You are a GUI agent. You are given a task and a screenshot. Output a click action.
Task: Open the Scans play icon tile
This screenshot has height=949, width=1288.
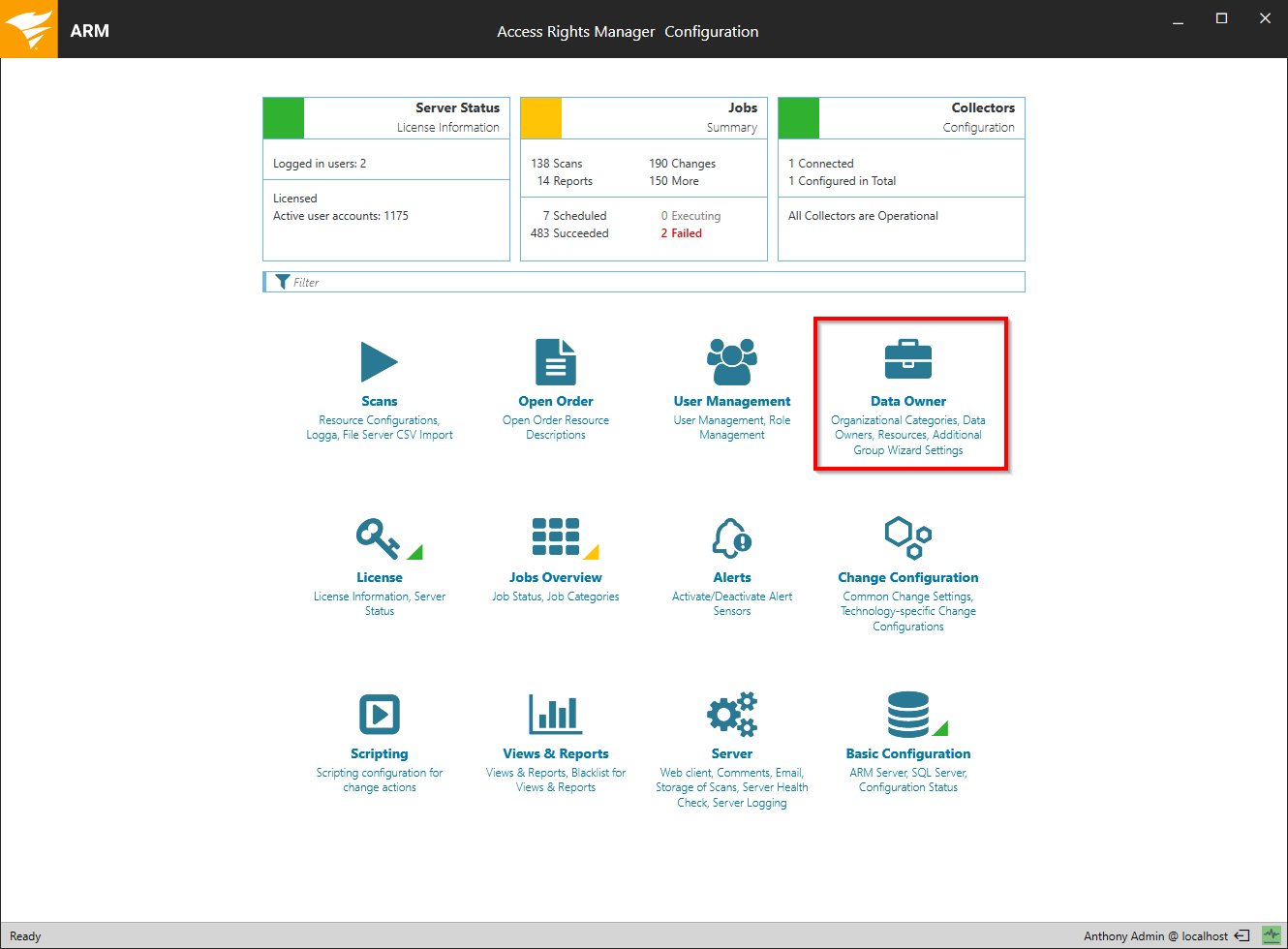(x=379, y=362)
